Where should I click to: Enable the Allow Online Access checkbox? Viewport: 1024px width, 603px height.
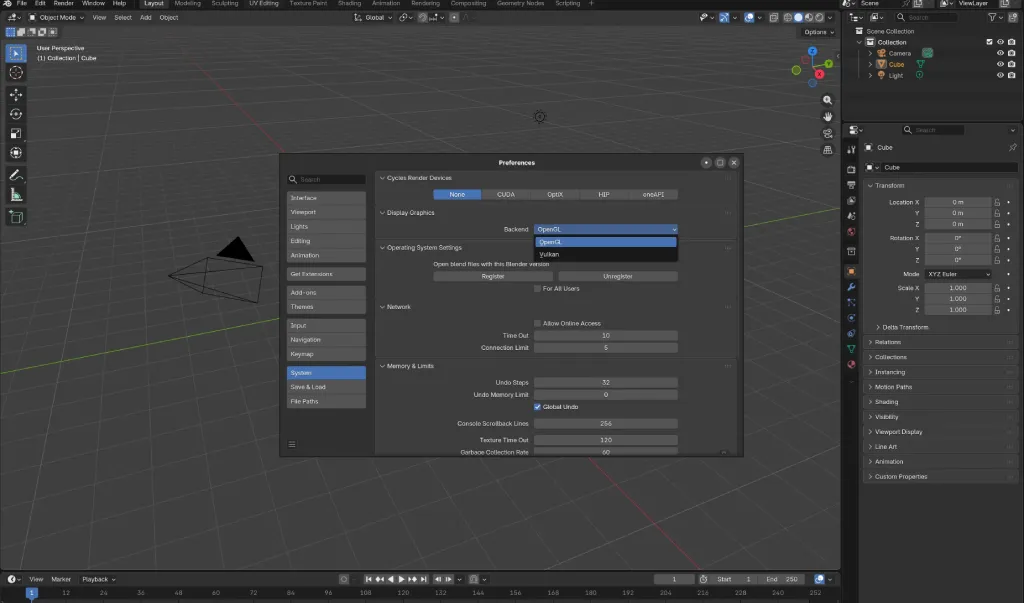coord(537,323)
